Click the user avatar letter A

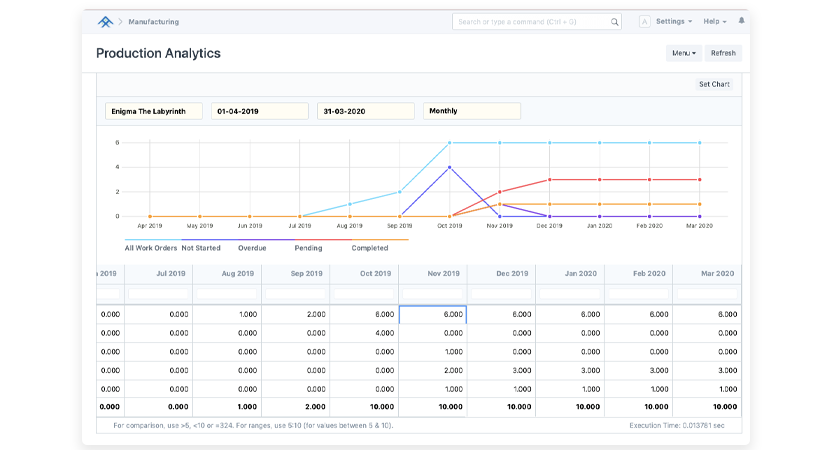644,22
